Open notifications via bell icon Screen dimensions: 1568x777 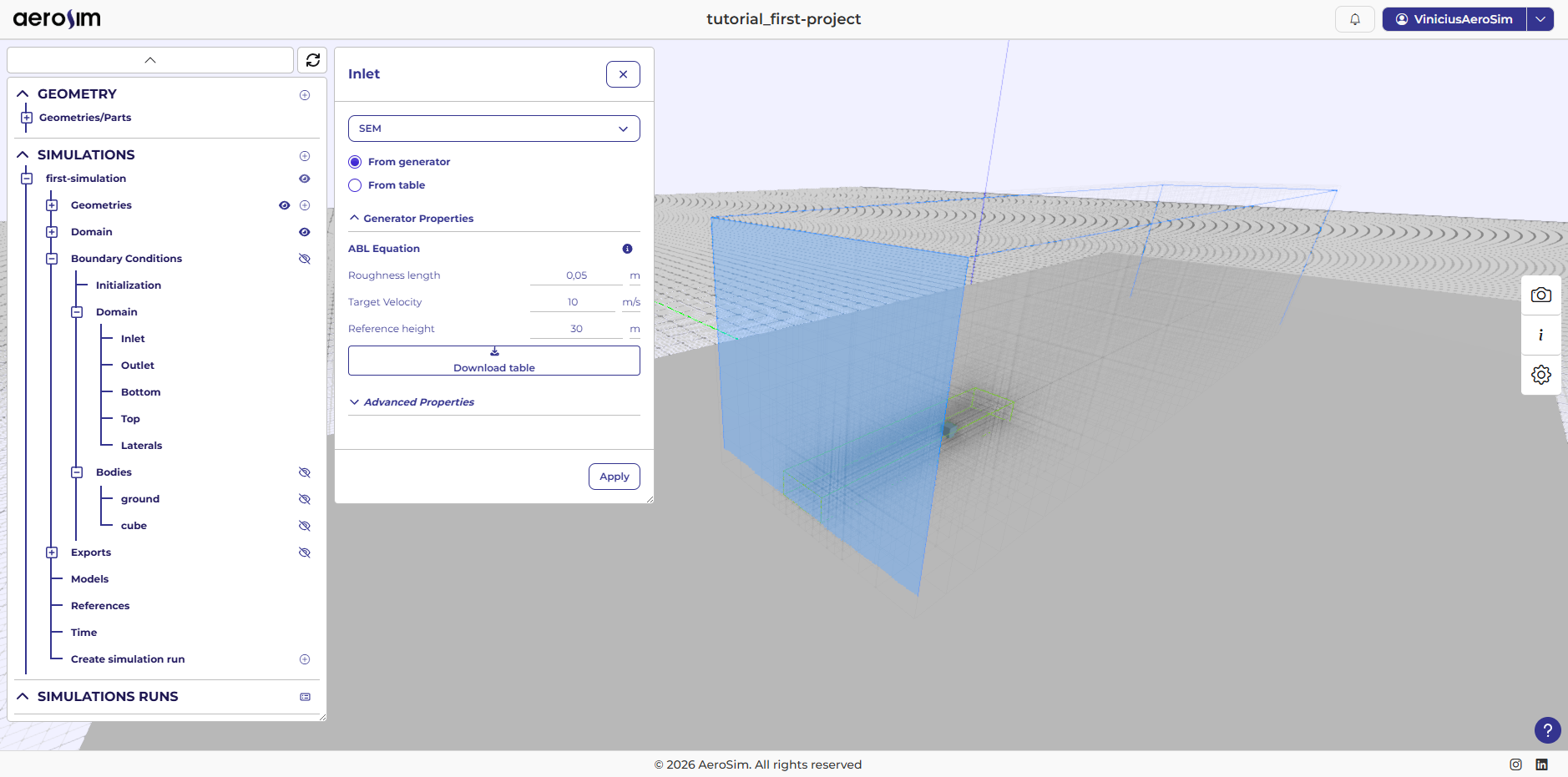point(1355,18)
